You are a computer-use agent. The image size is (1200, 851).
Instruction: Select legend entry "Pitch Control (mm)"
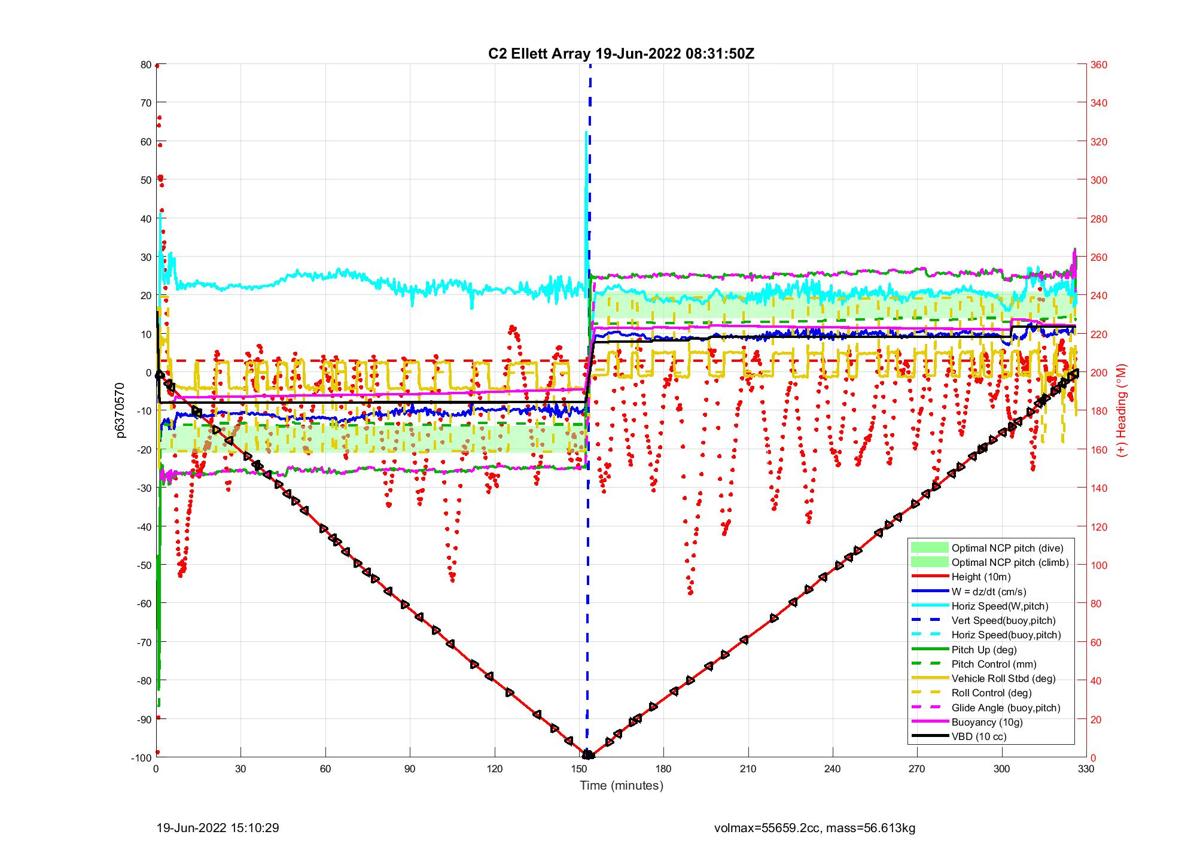point(996,664)
